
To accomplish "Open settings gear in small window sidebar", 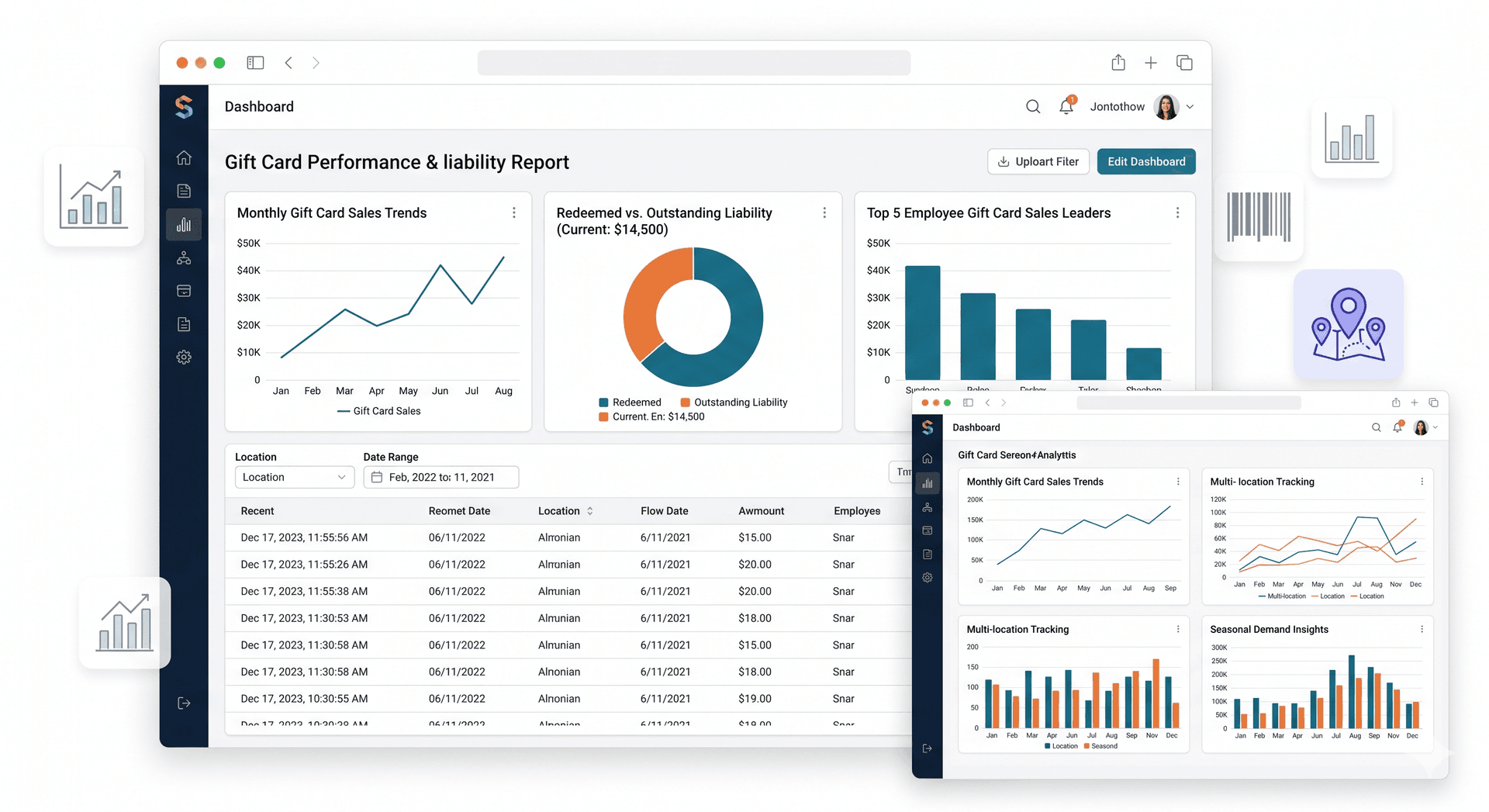I will point(928,578).
